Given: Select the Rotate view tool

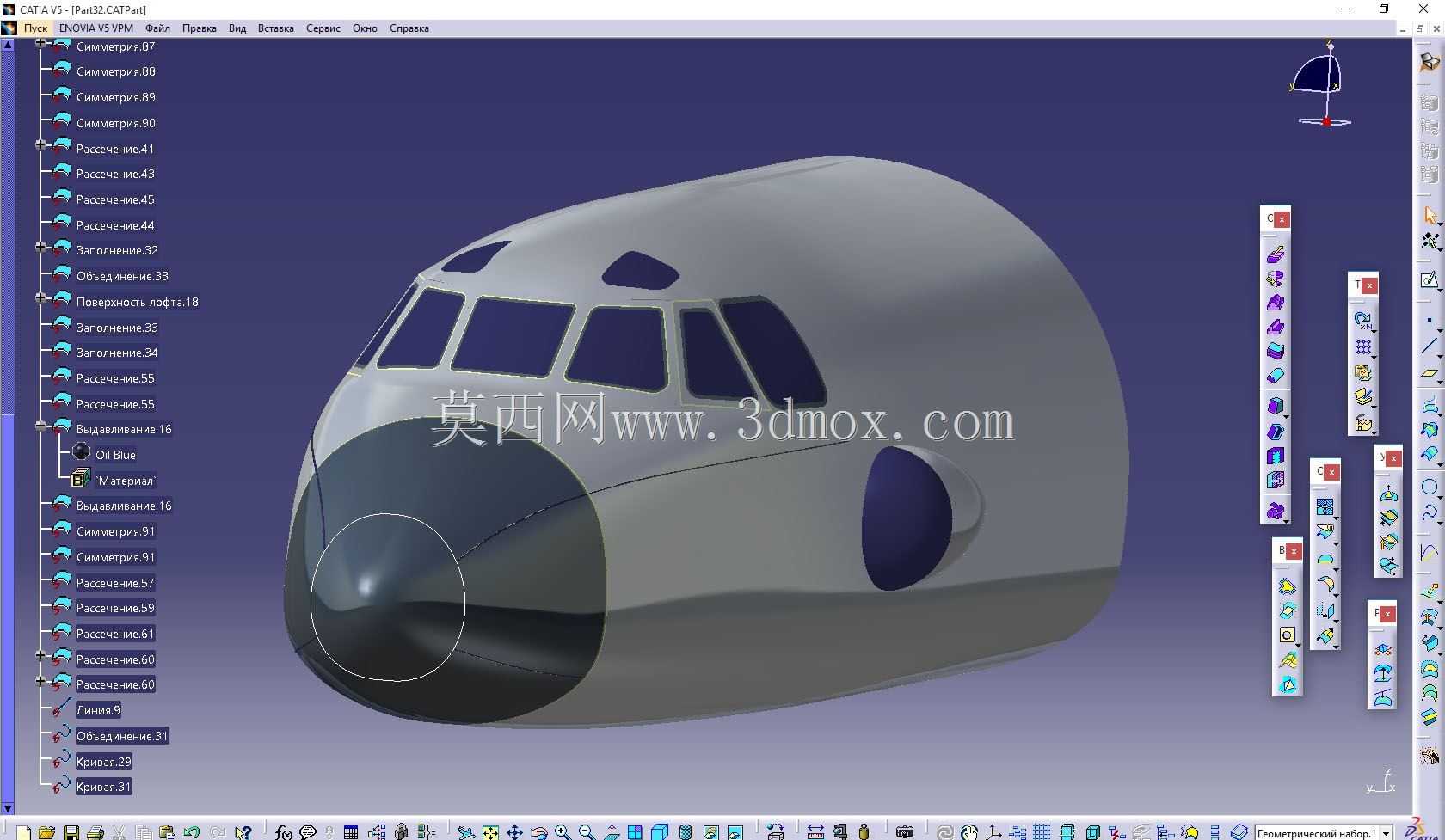Looking at the screenshot, I should click(x=538, y=831).
